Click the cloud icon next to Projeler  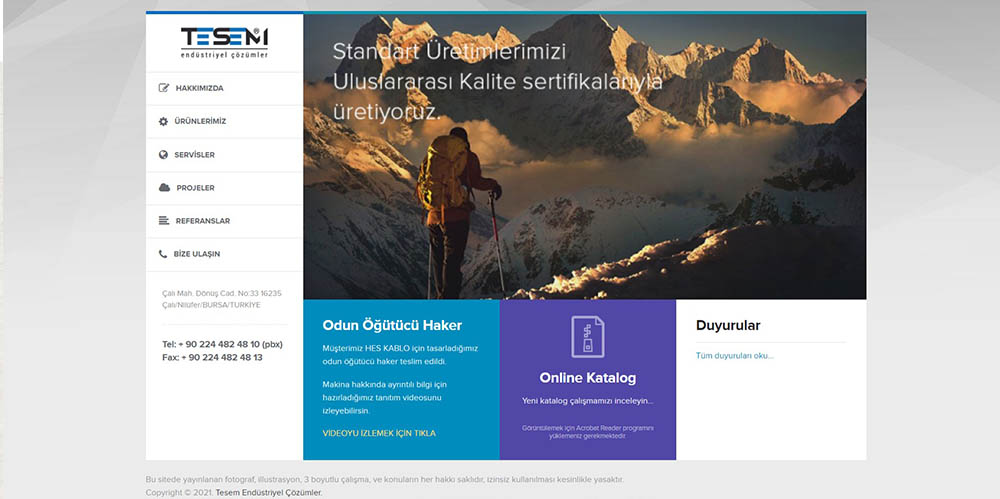tap(164, 188)
